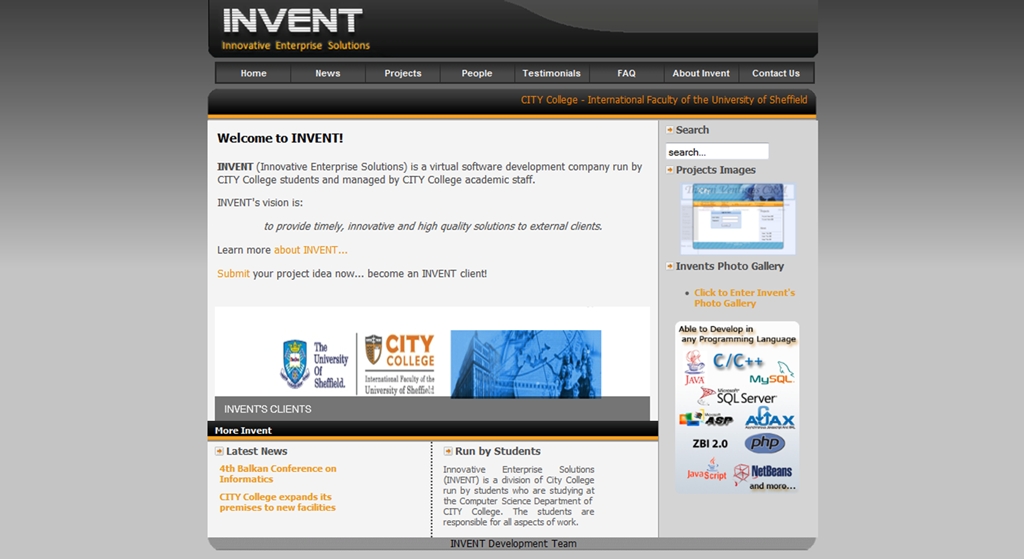1024x559 pixels.
Task: Open the Home menu item
Action: 253,73
